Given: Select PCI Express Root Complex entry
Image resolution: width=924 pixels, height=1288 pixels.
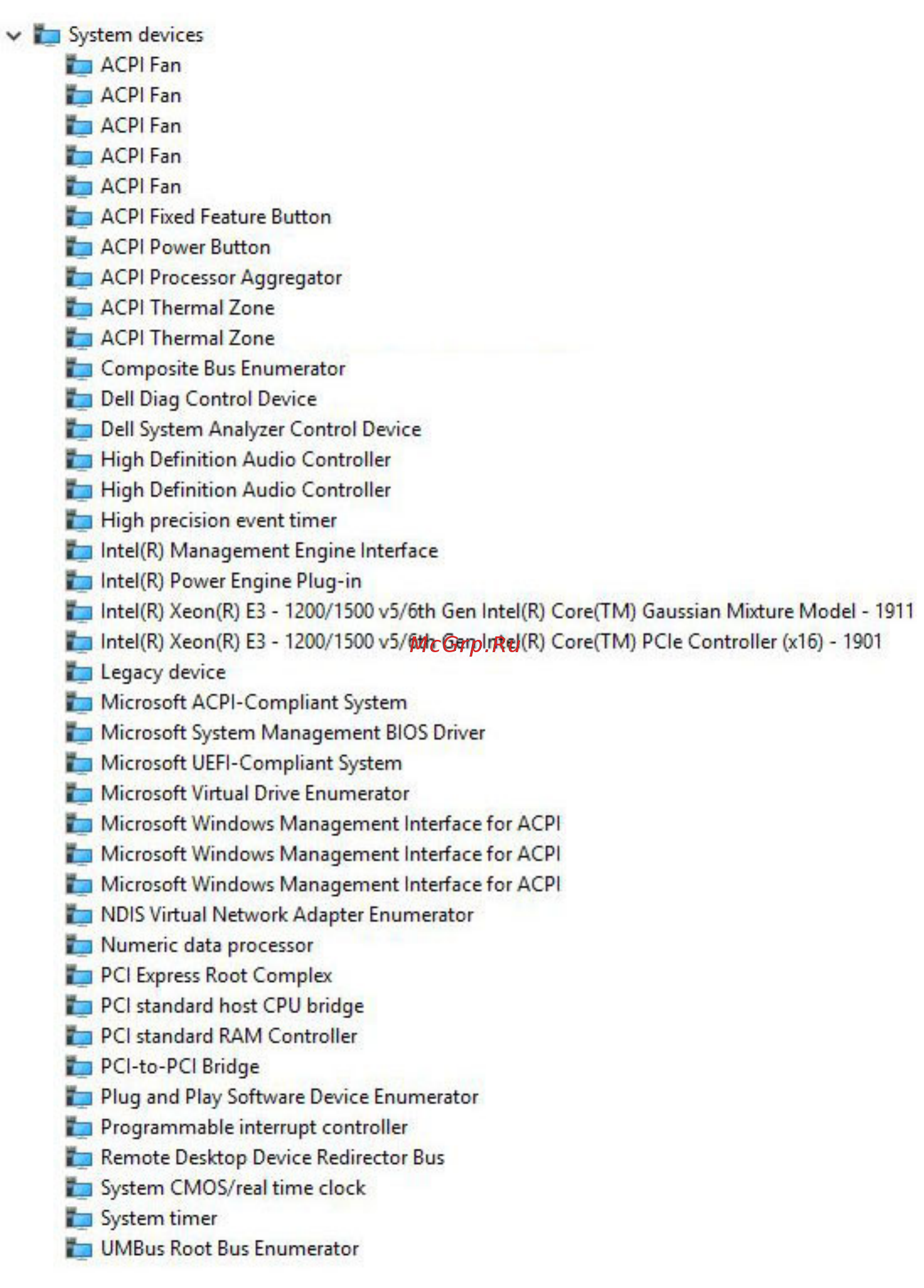Looking at the screenshot, I should (216, 975).
